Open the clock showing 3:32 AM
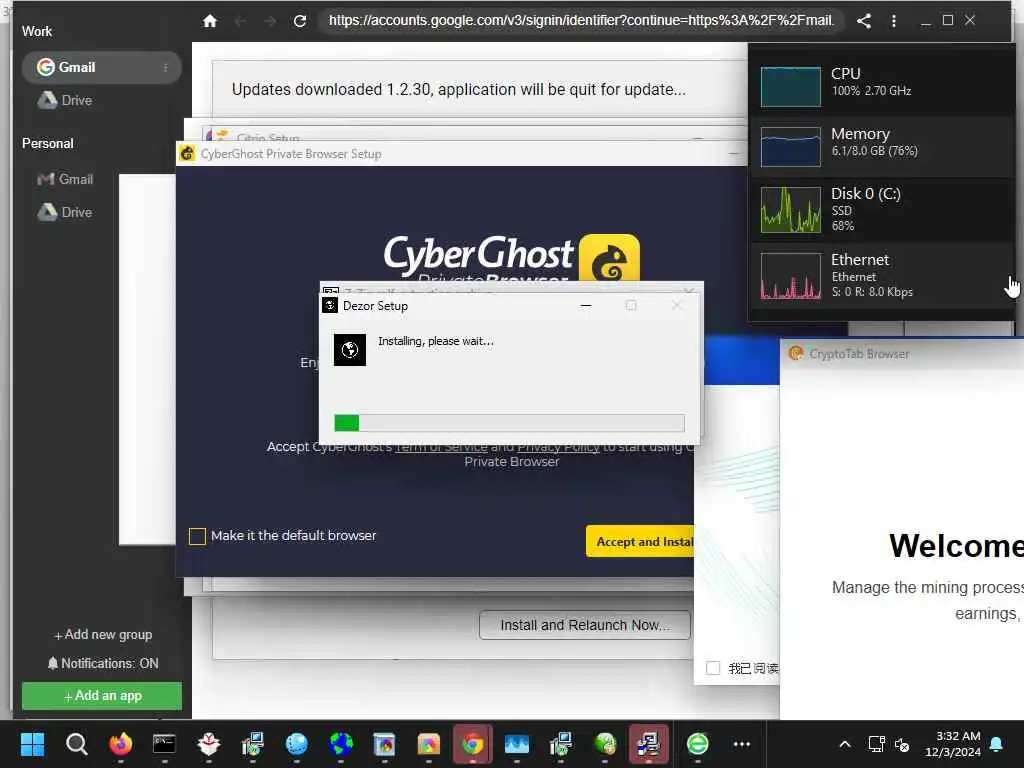 tap(953, 744)
